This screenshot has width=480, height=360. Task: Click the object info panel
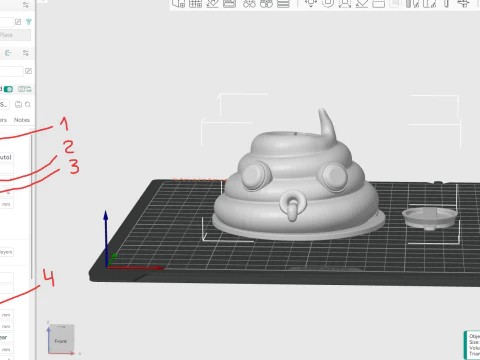tap(472, 345)
